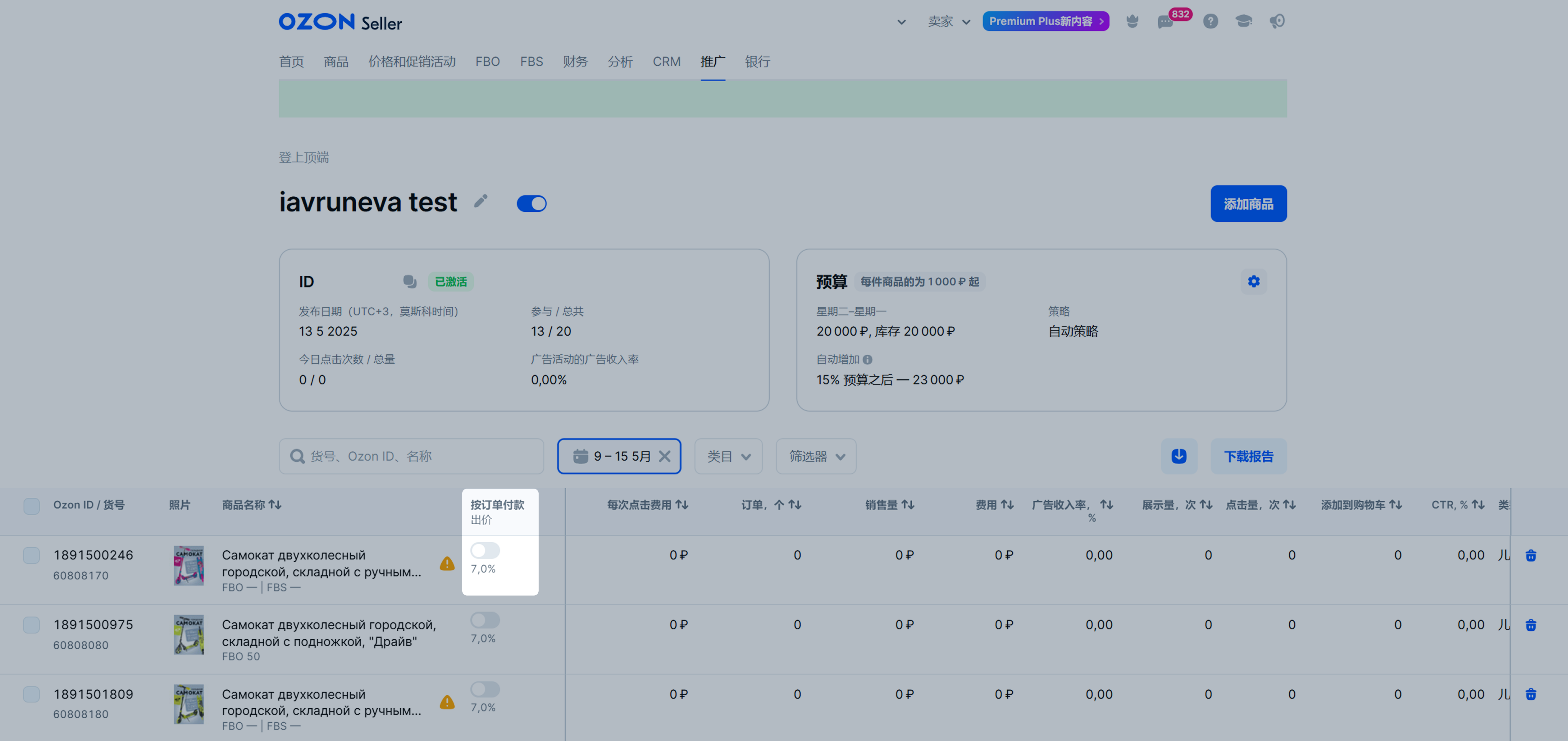Image resolution: width=1568 pixels, height=741 pixels.
Task: Sort by 费用 column
Action: (x=1007, y=505)
